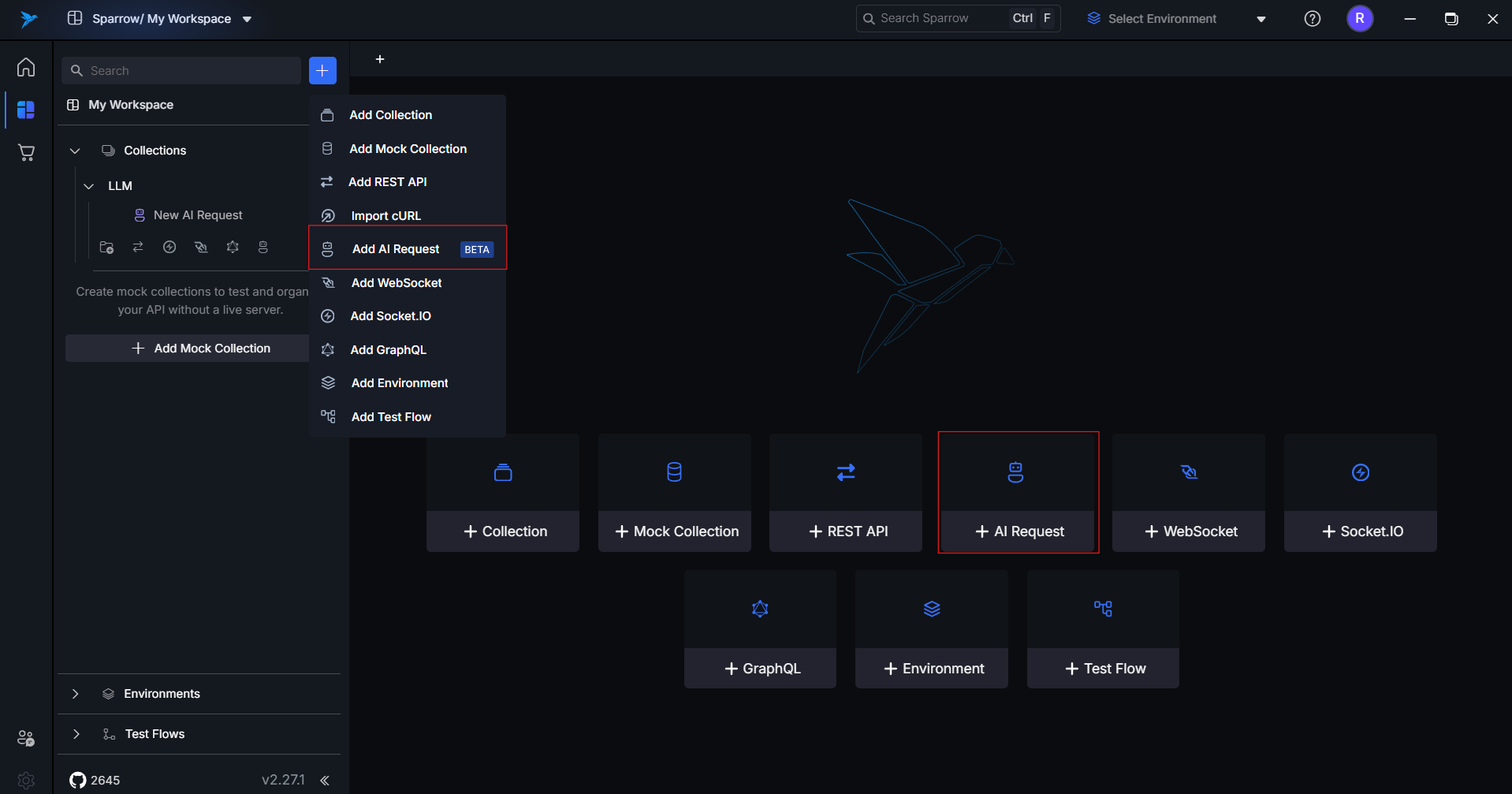
Task: Click the Mock Collection database icon
Action: pyautogui.click(x=675, y=472)
